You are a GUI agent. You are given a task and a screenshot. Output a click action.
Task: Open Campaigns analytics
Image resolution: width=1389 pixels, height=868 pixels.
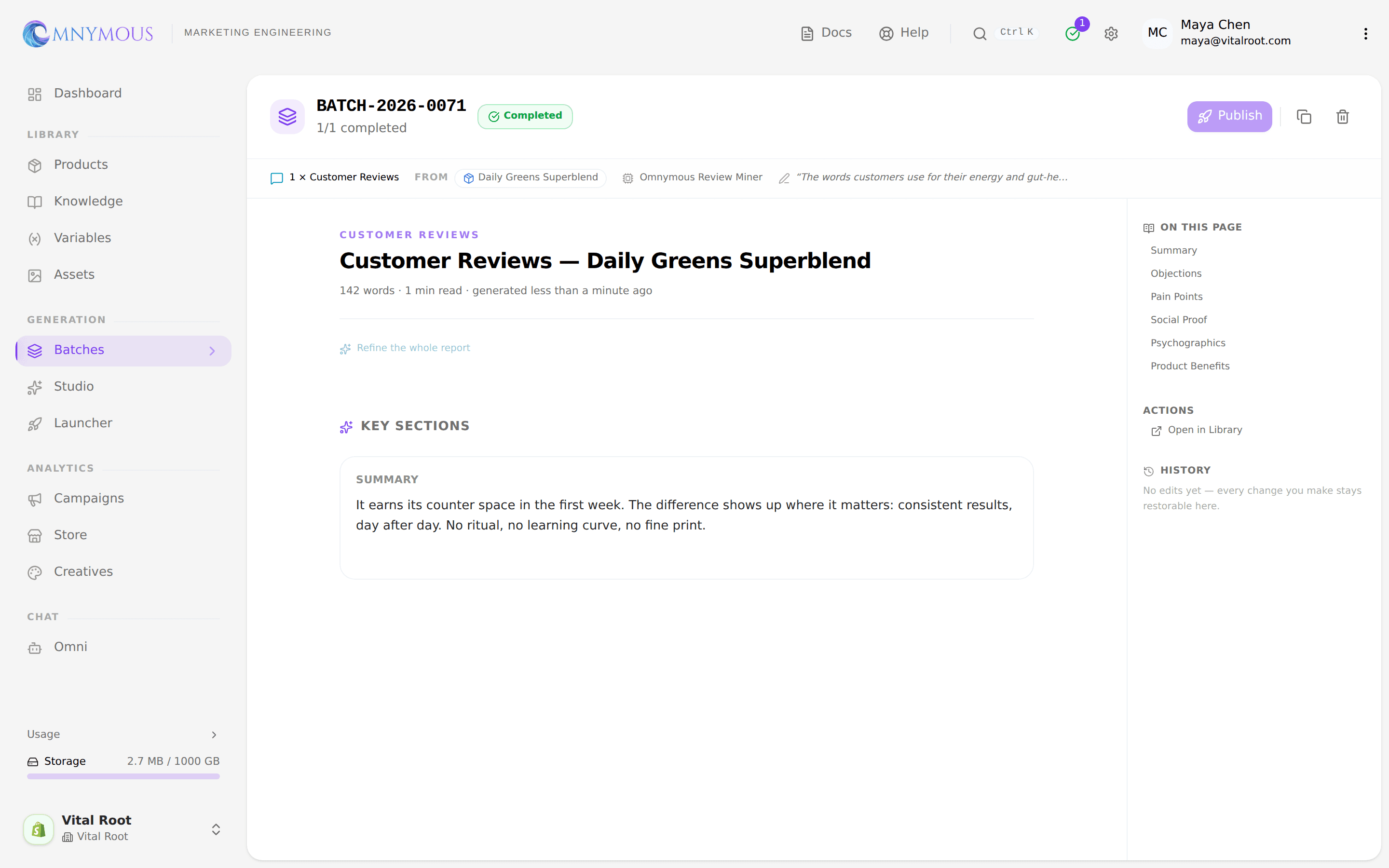click(x=123, y=499)
